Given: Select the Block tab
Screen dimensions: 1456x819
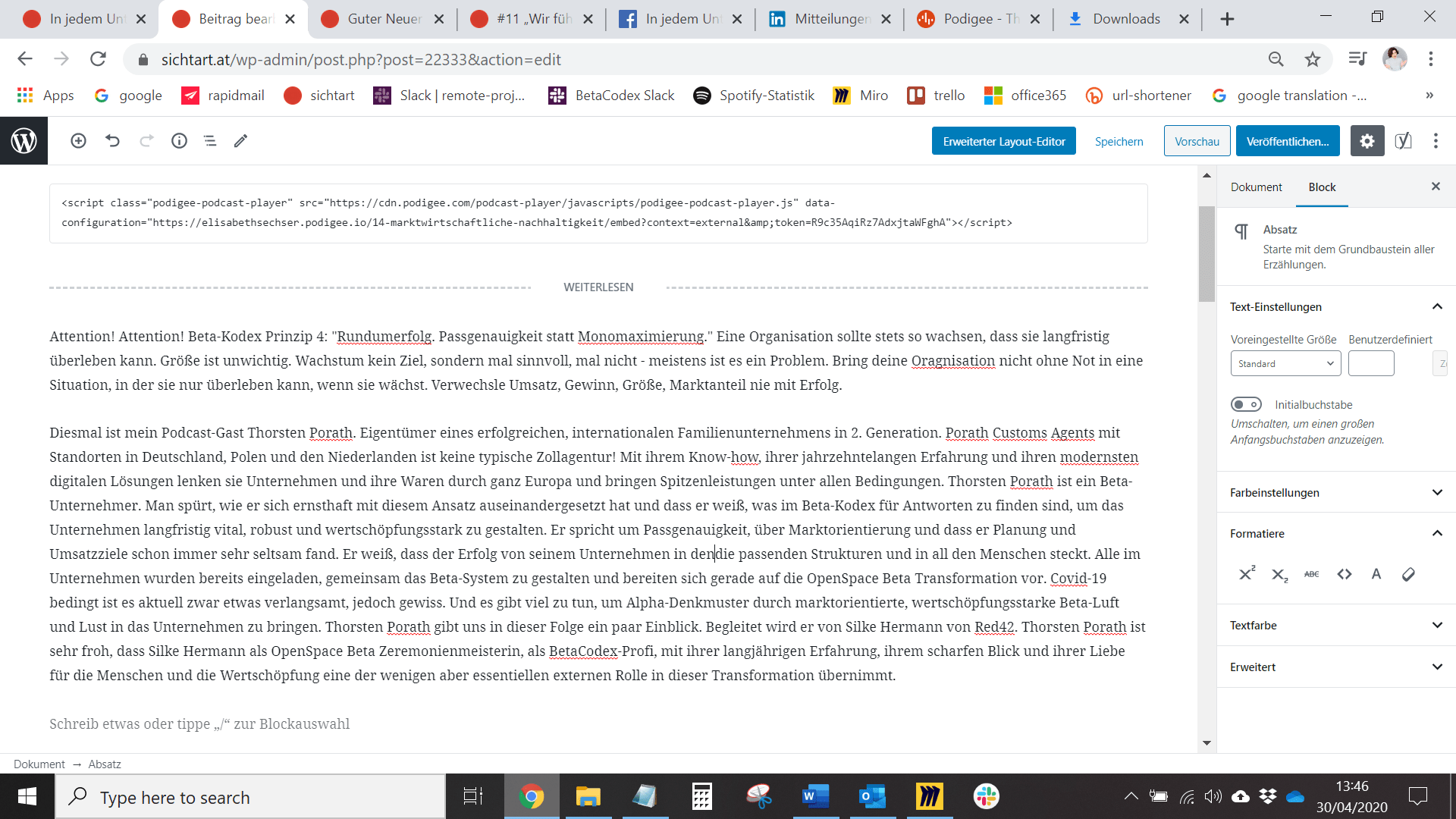Looking at the screenshot, I should [x=1322, y=187].
